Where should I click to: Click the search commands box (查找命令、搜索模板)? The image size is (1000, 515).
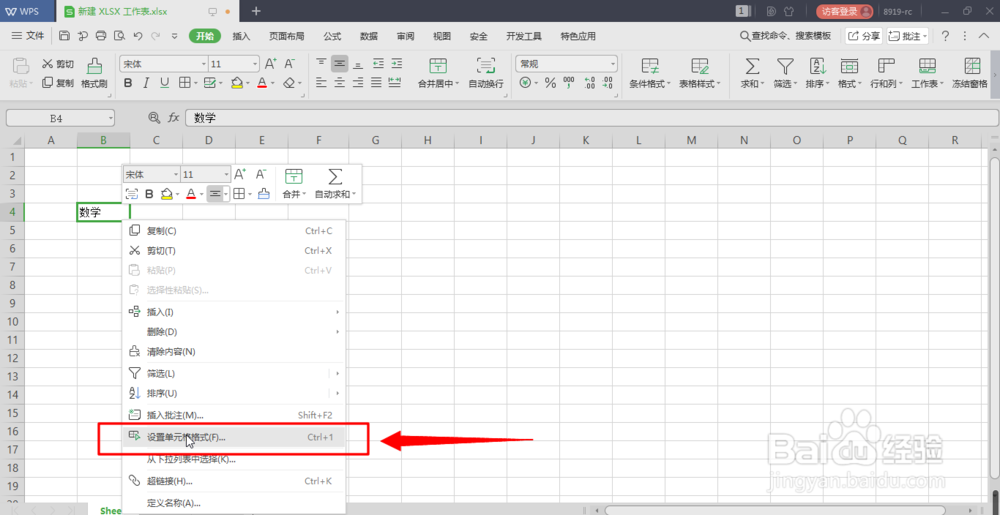coord(786,36)
